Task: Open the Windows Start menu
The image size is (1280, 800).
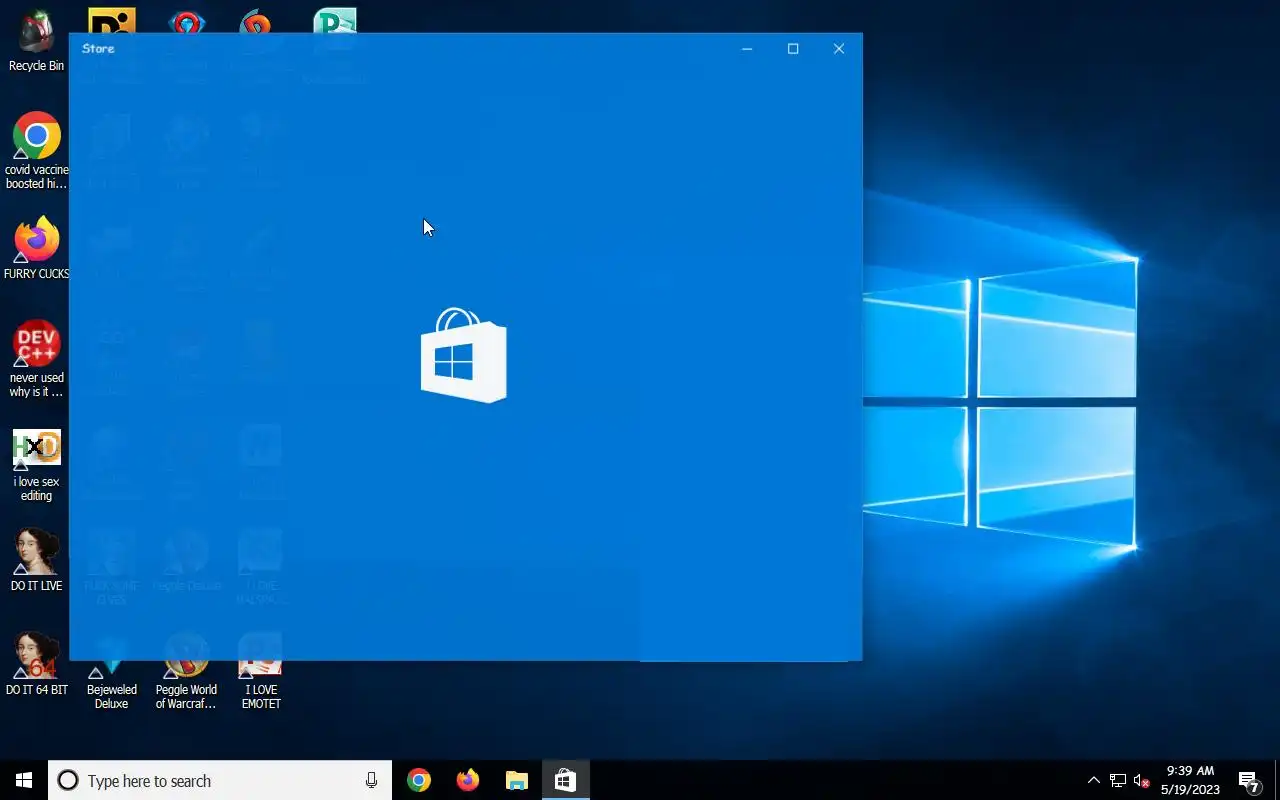Action: pyautogui.click(x=24, y=780)
